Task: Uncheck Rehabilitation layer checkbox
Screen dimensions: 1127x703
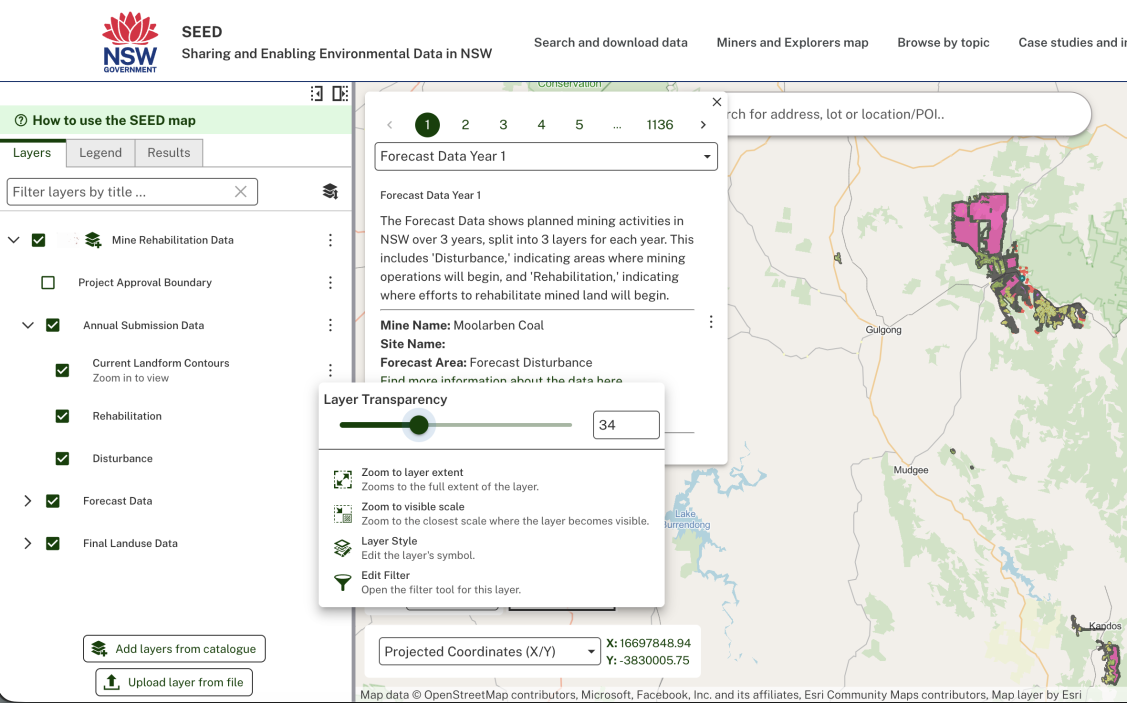Action: [x=63, y=416]
